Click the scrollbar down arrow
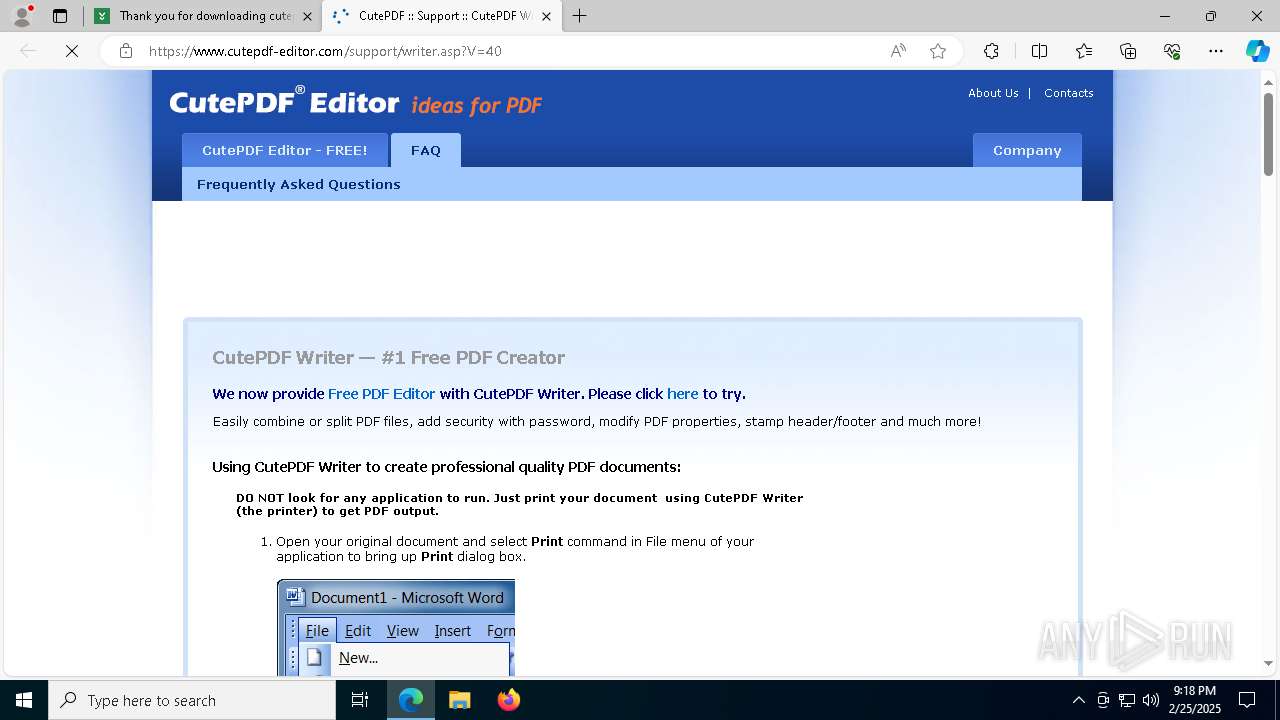 pos(1268,663)
